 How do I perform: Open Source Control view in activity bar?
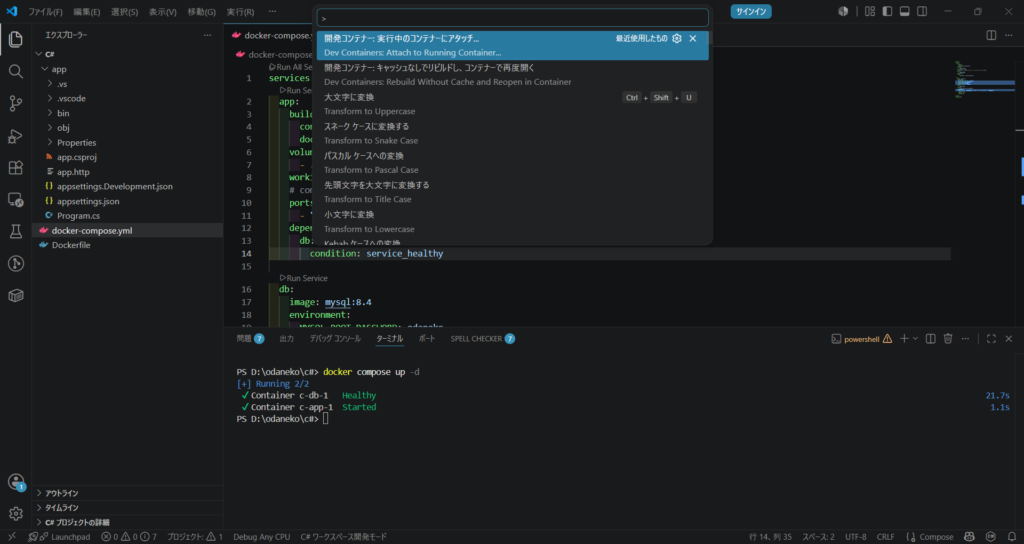point(16,103)
